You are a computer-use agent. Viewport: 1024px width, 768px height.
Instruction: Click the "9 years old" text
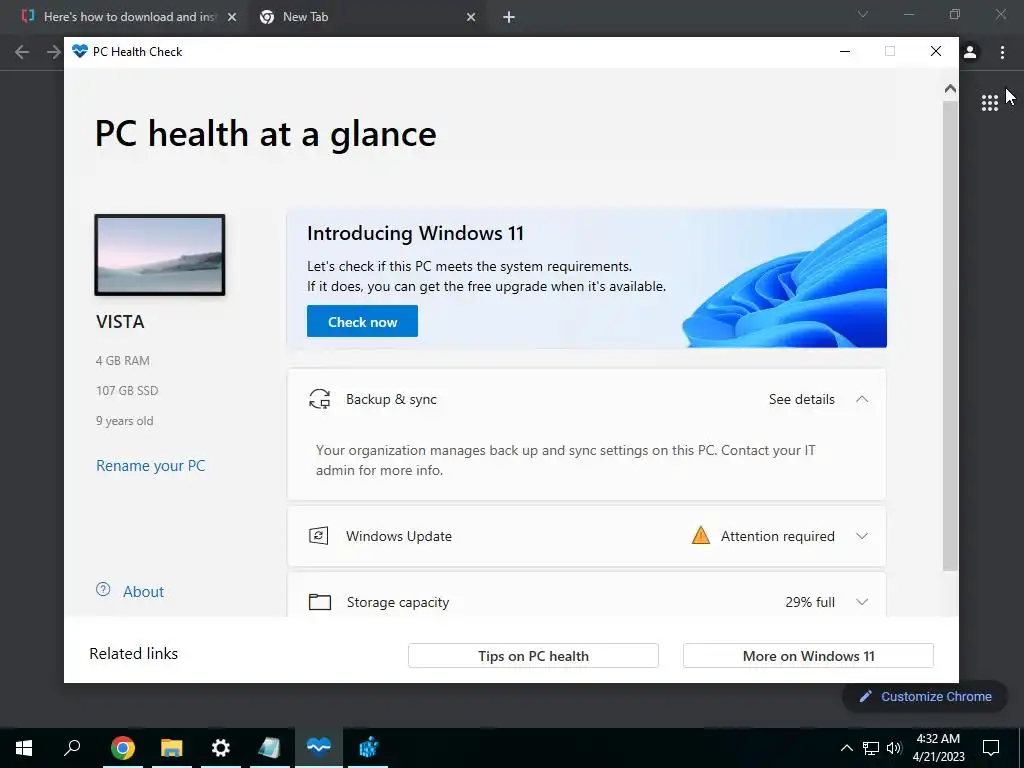pyautogui.click(x=125, y=421)
